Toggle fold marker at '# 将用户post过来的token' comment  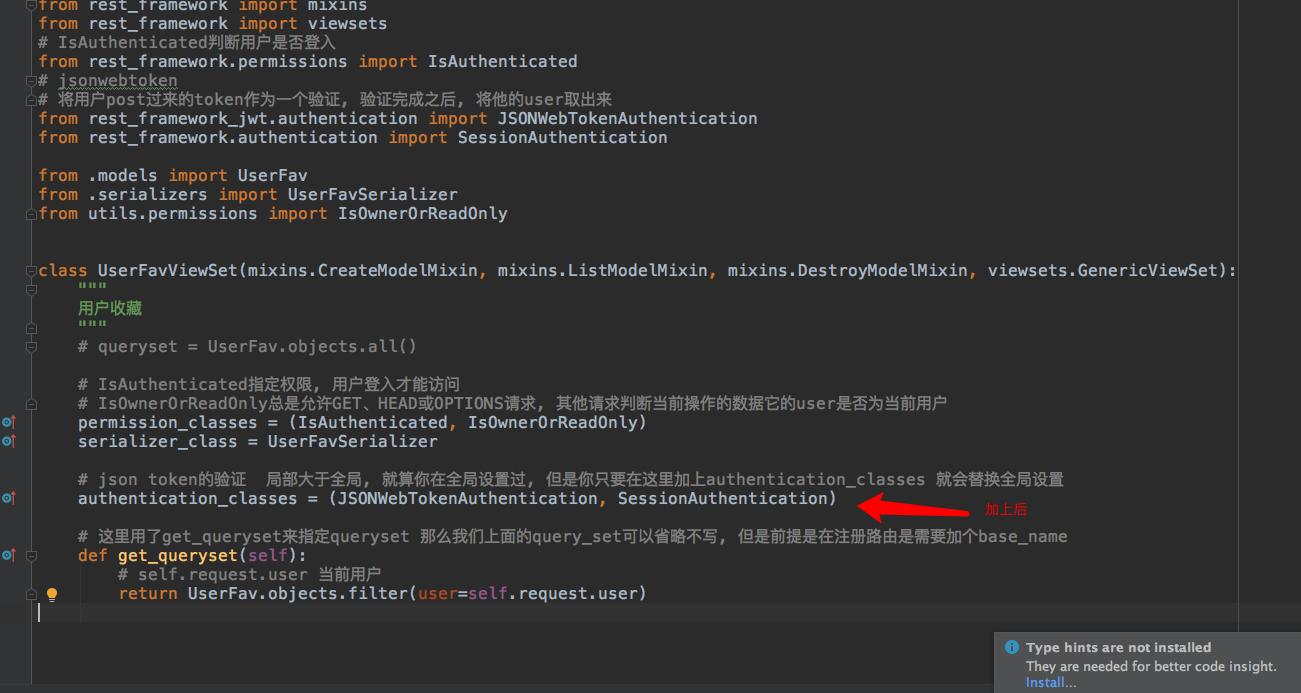pos(32,99)
